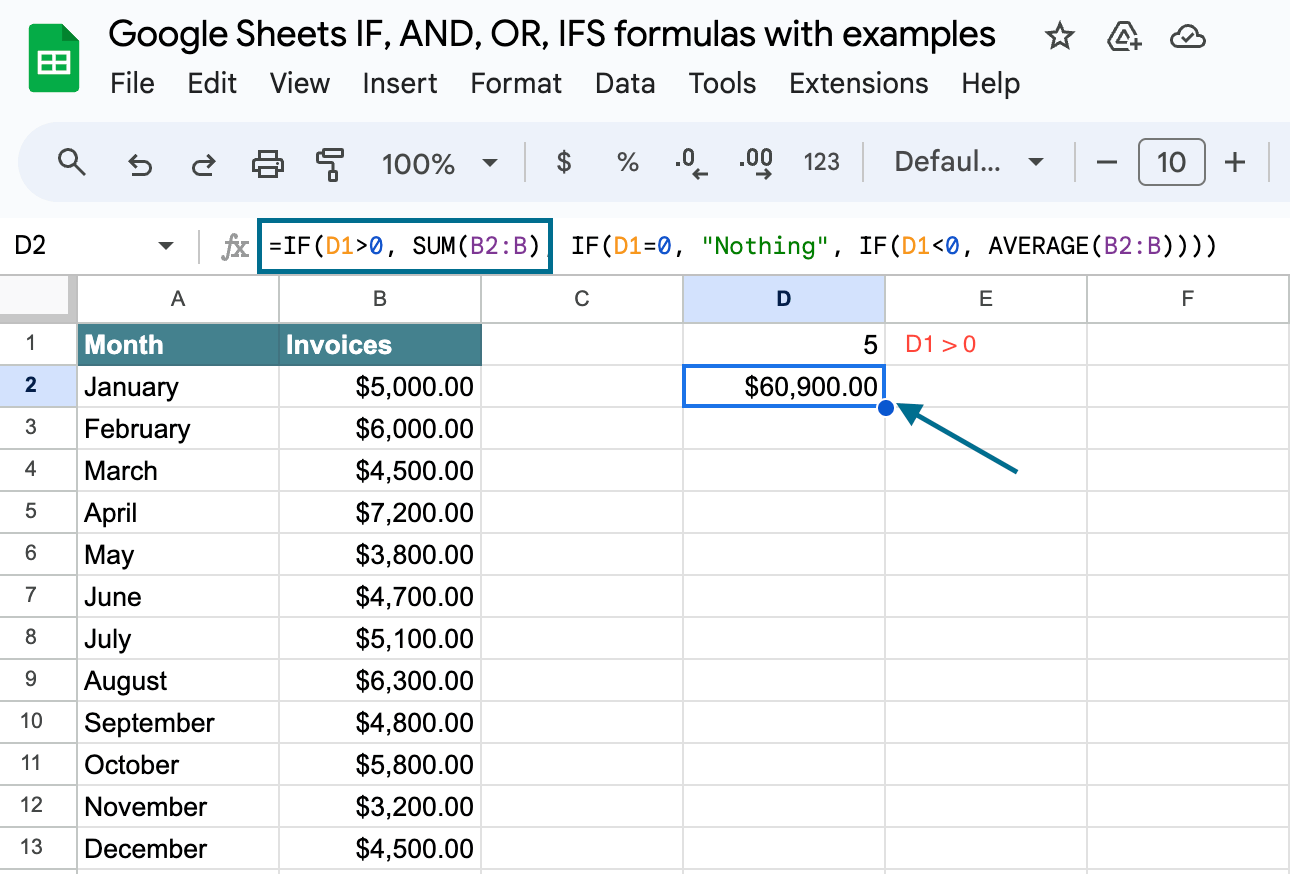Open the Edit menu

[x=212, y=83]
